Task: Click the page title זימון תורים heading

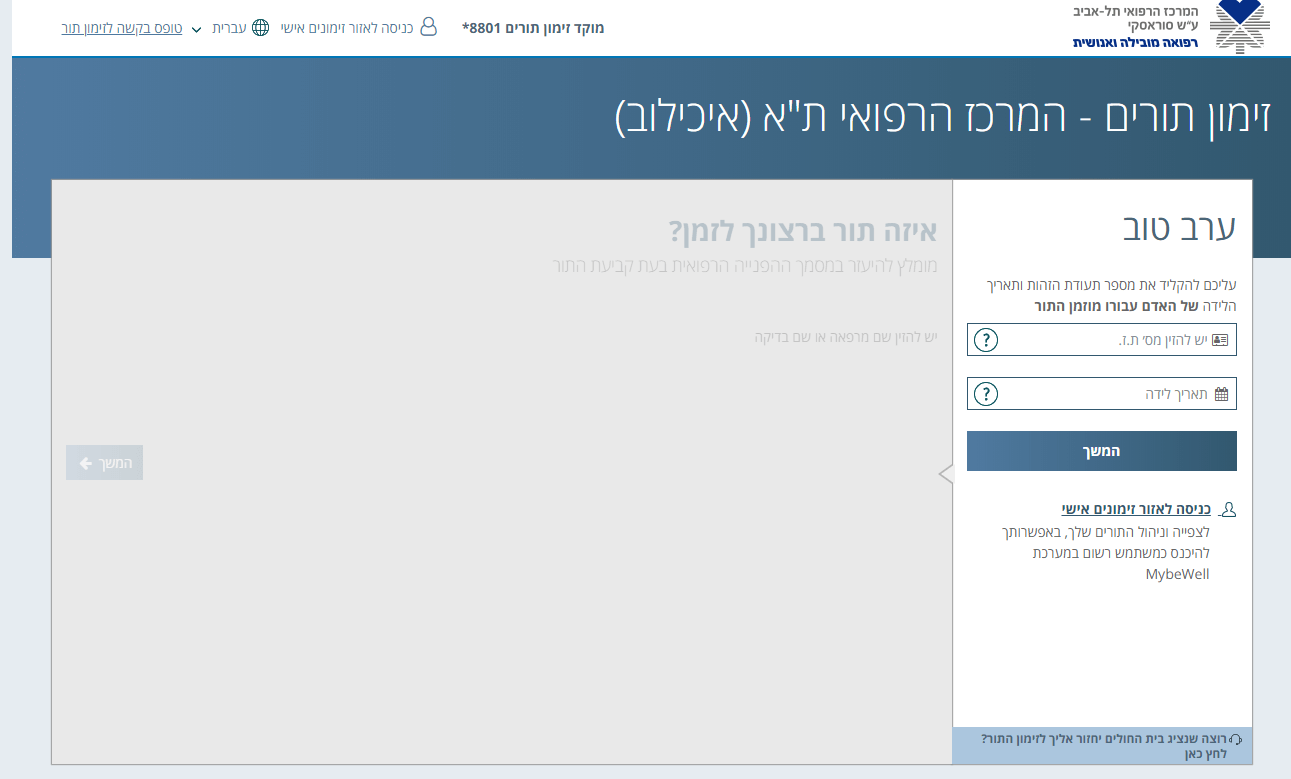Action: coord(943,117)
